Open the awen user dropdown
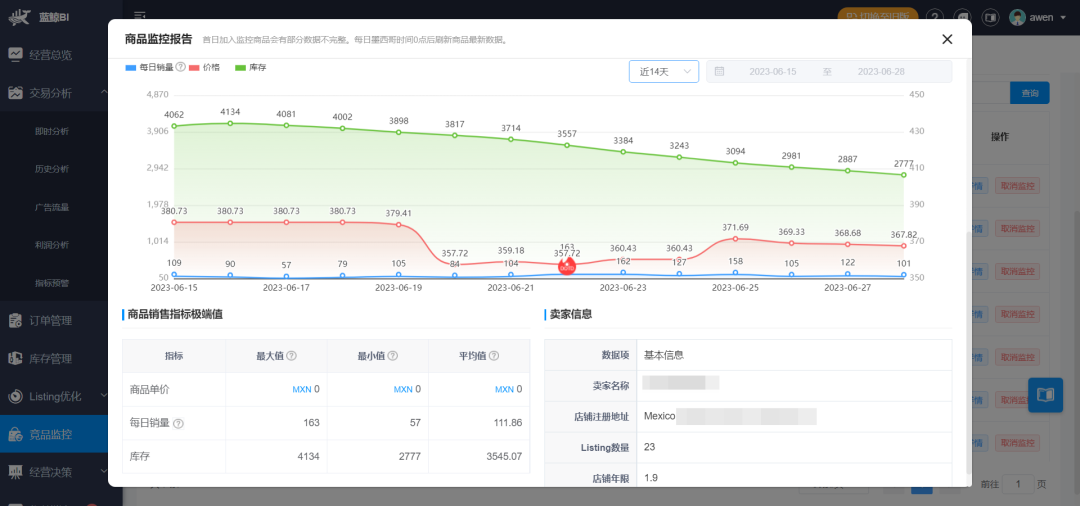The image size is (1080, 506). 1038,17
